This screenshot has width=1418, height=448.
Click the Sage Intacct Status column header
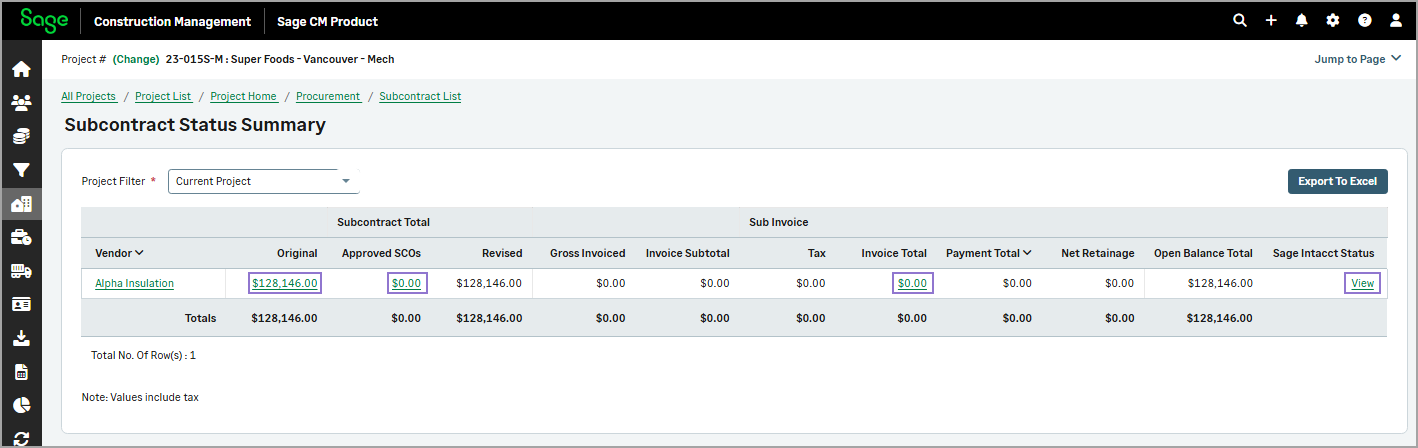tap(1323, 253)
